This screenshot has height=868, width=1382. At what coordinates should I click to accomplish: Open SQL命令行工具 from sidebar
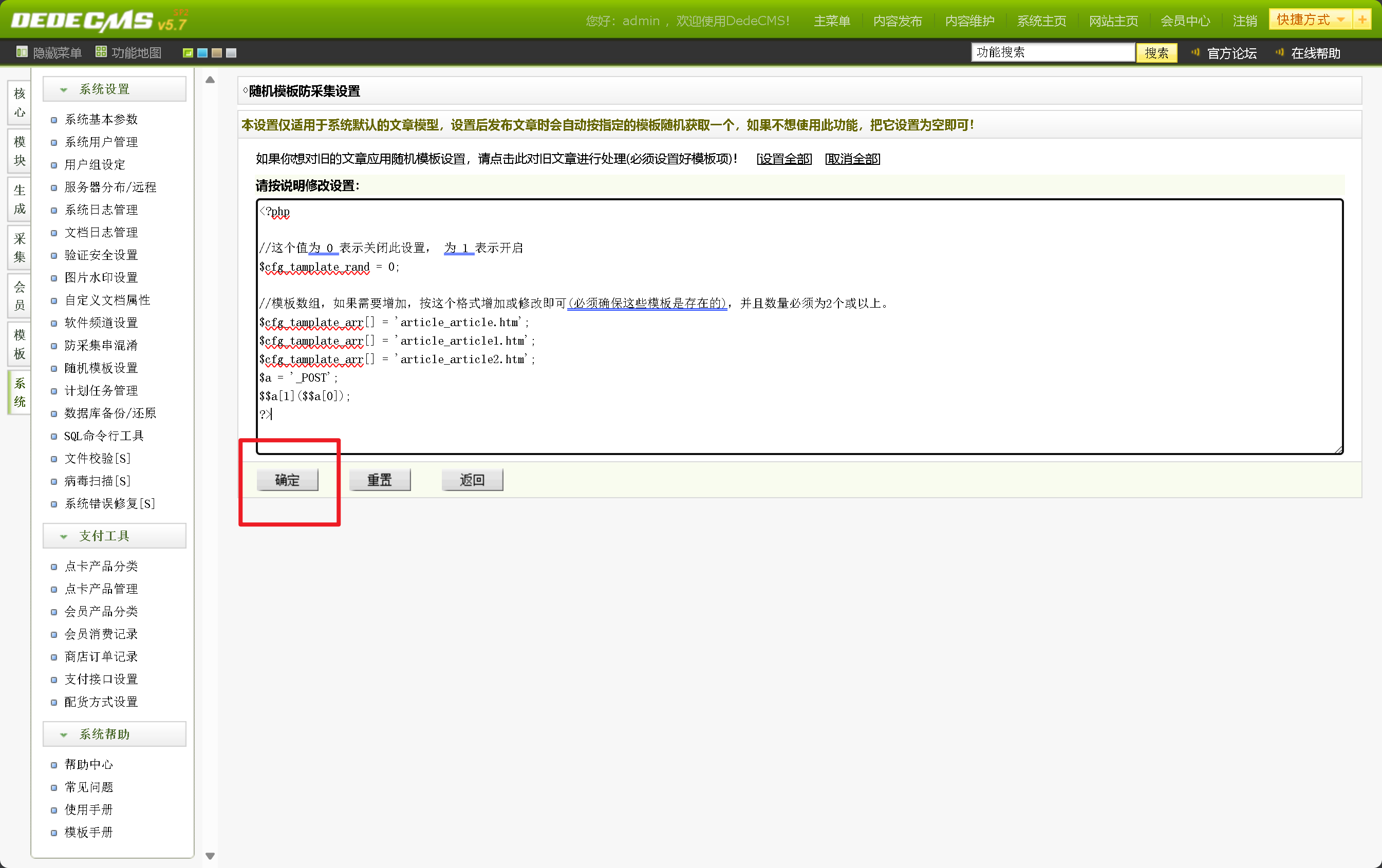click(x=104, y=436)
